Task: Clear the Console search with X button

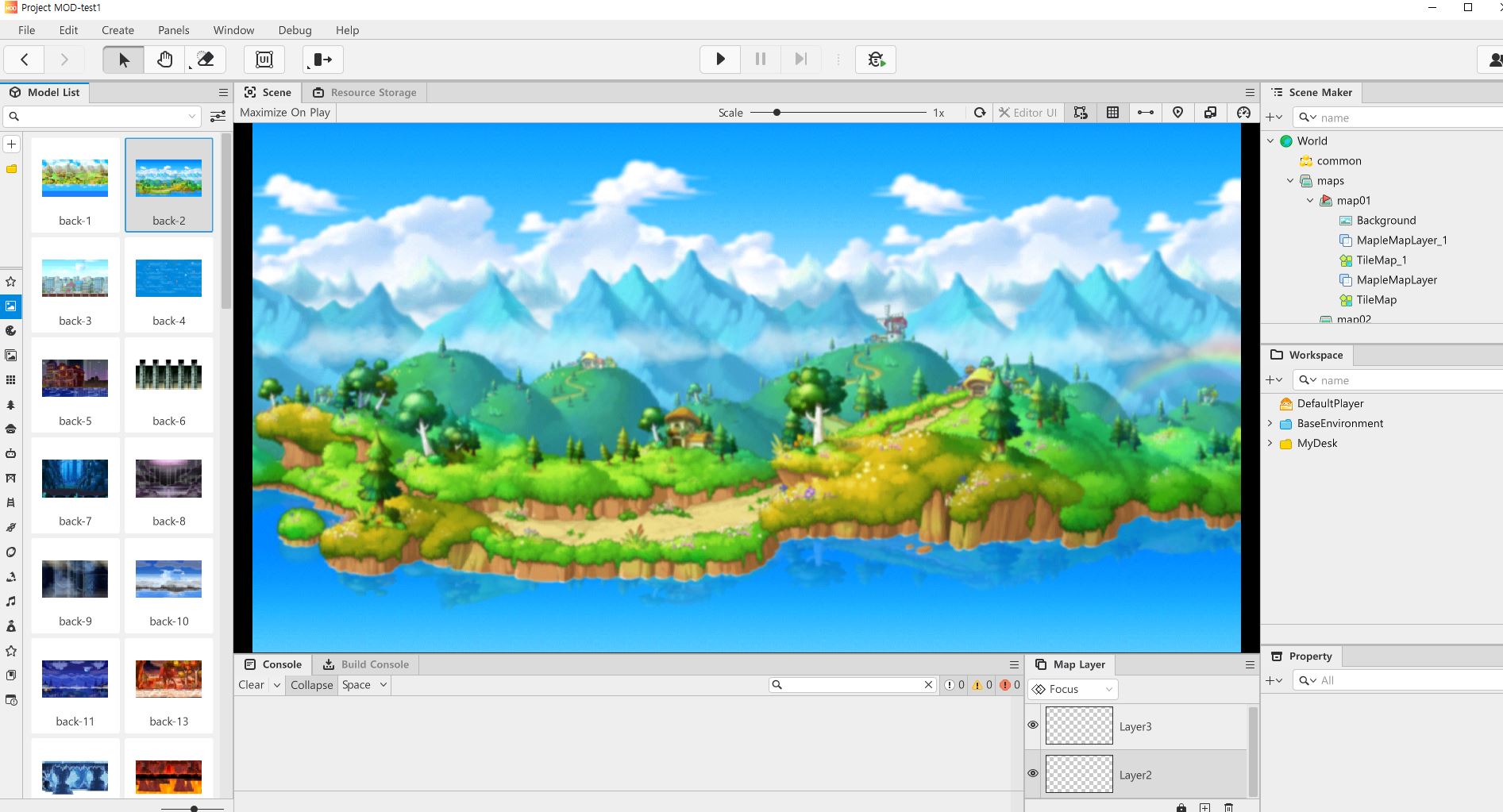Action: 928,684
